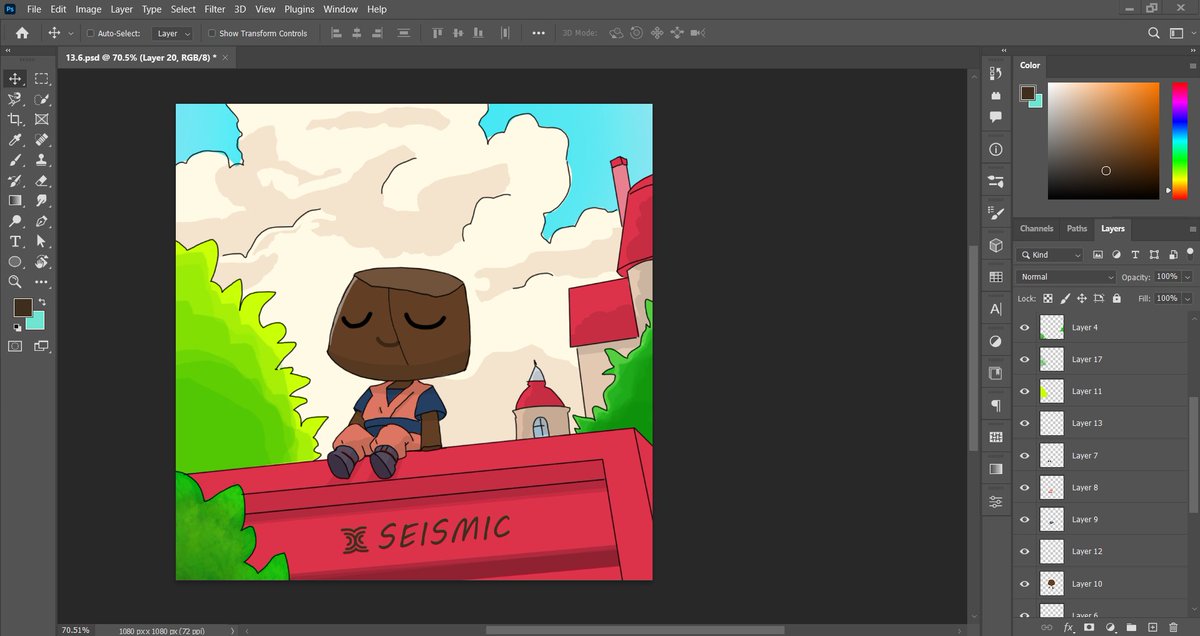
Task: Change screen mode icon in toolbox
Action: [x=42, y=346]
